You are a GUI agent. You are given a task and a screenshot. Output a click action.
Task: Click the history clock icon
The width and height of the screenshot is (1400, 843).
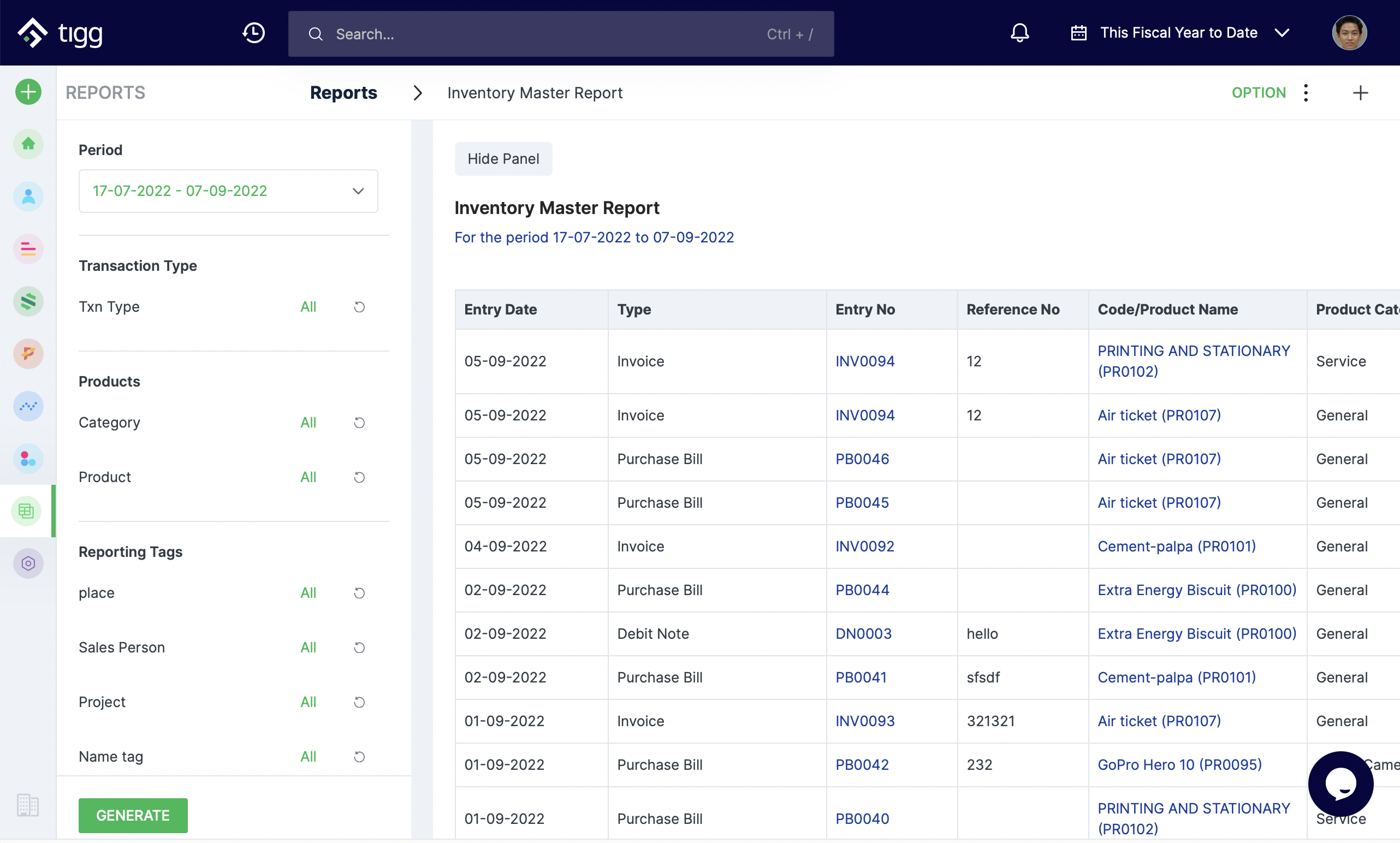tap(253, 33)
